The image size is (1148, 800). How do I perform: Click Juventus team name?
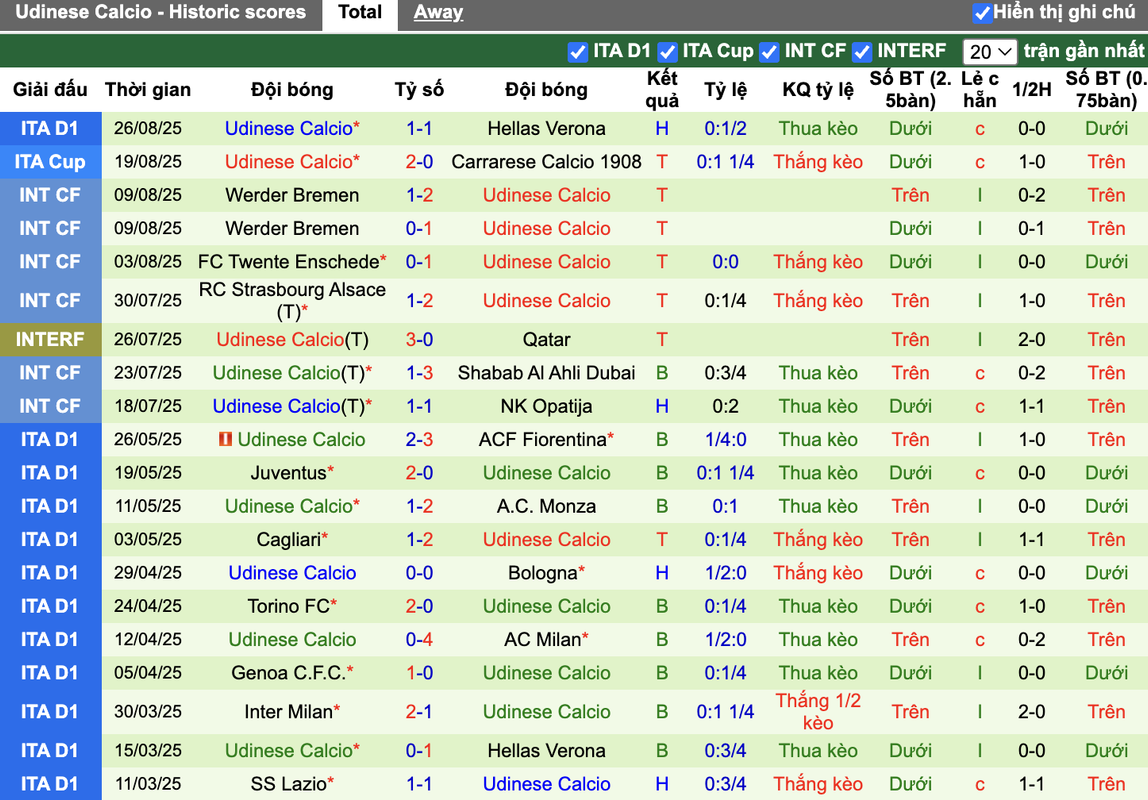[x=288, y=473]
